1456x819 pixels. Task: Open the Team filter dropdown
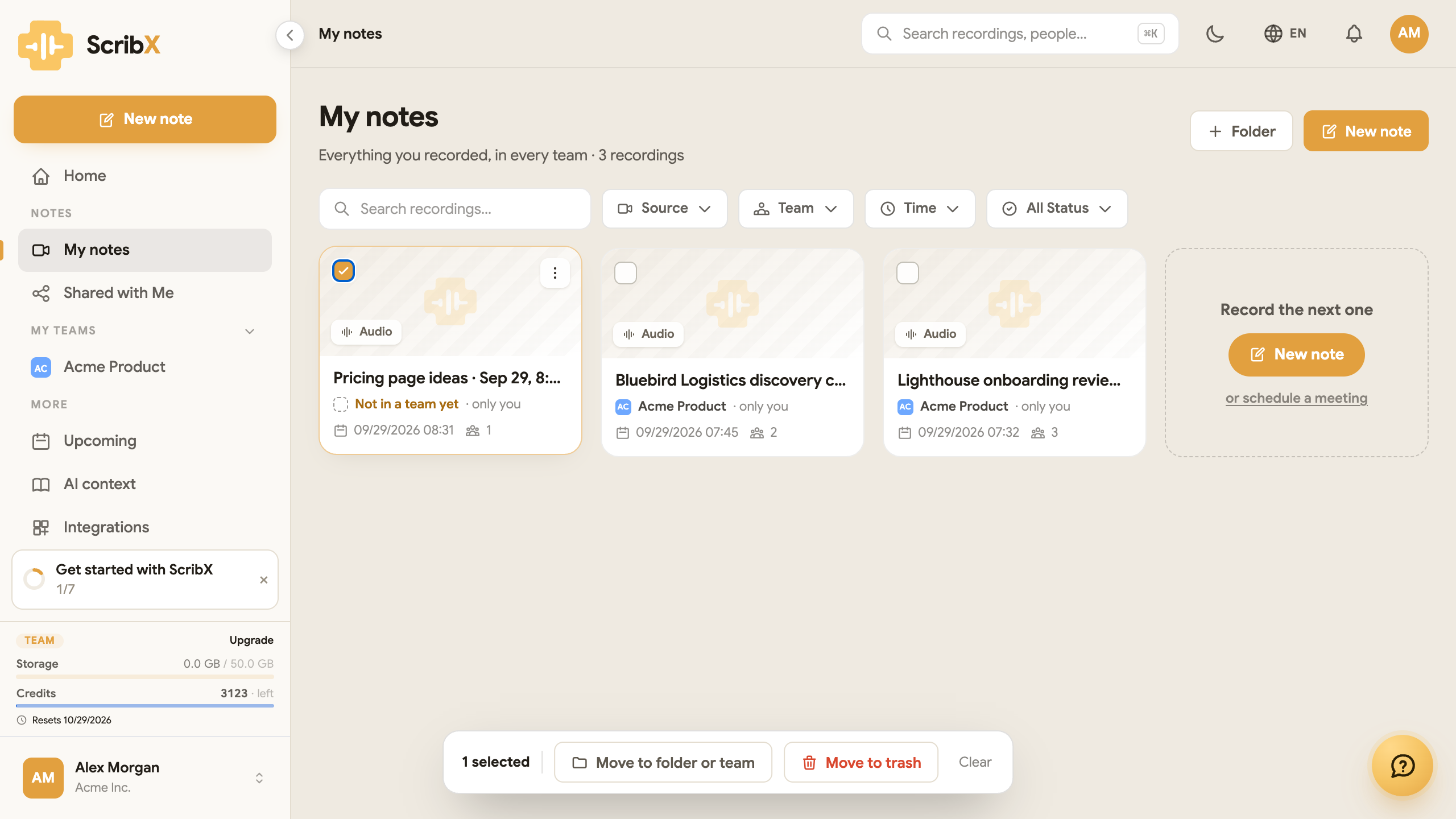pos(796,209)
